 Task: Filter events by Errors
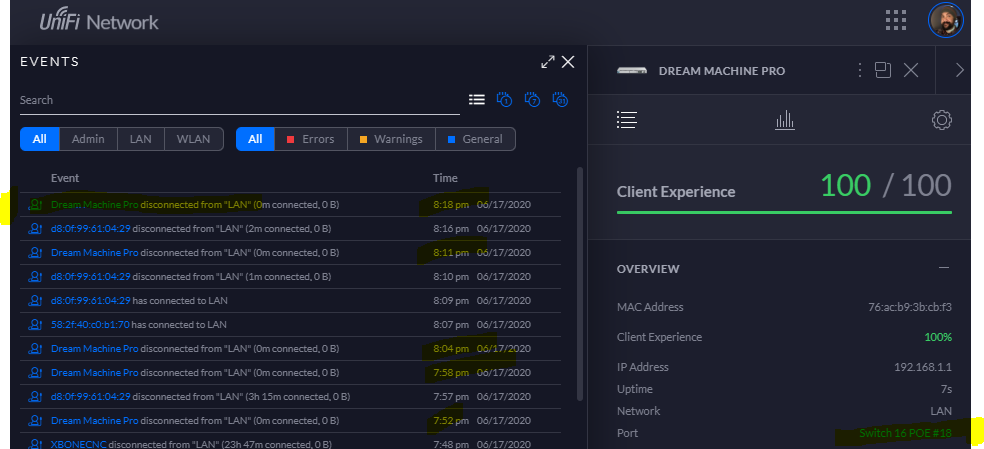pyautogui.click(x=311, y=139)
